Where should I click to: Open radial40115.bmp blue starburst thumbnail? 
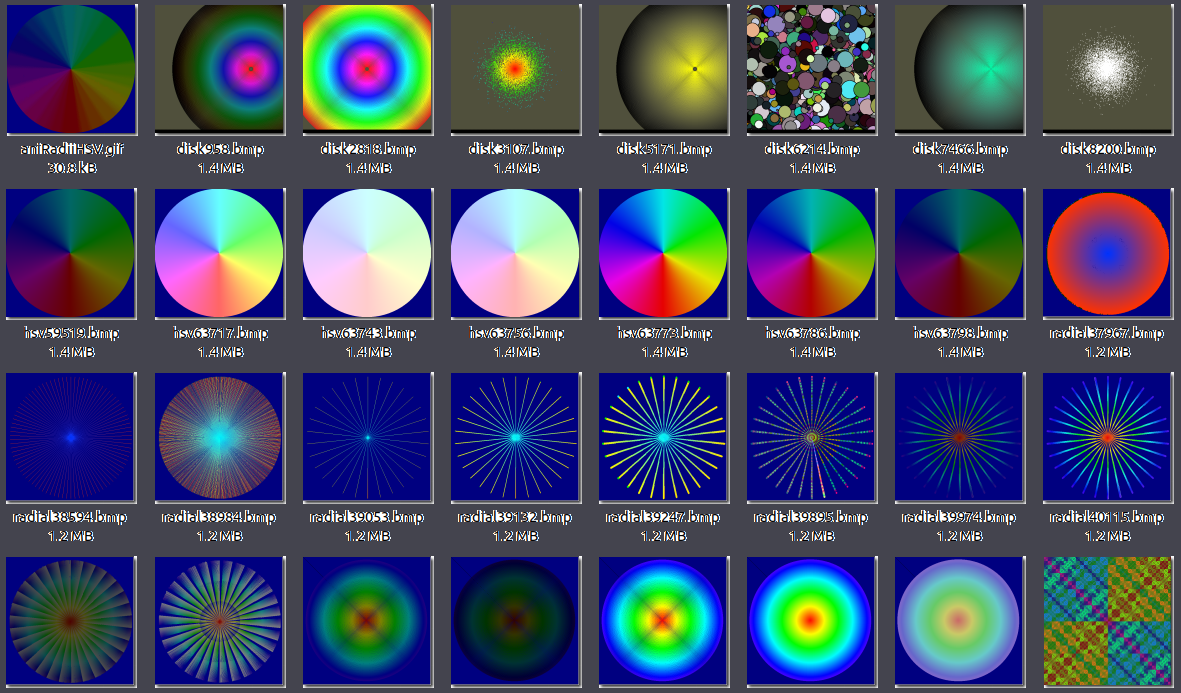point(1106,437)
